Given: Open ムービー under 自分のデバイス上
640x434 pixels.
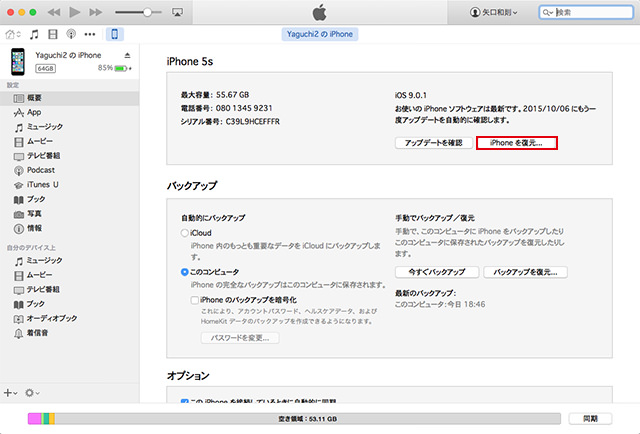Looking at the screenshot, I should click(x=69, y=275).
